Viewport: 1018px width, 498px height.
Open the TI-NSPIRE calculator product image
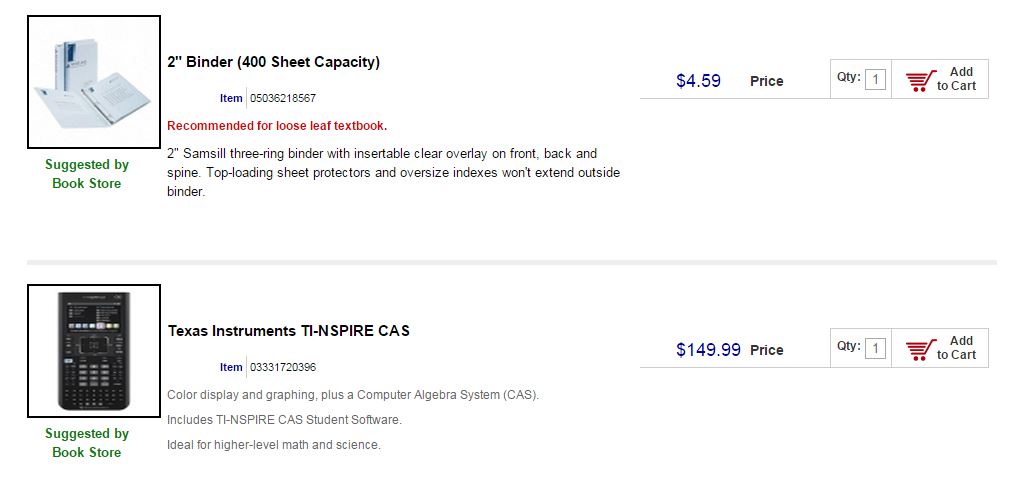click(94, 351)
